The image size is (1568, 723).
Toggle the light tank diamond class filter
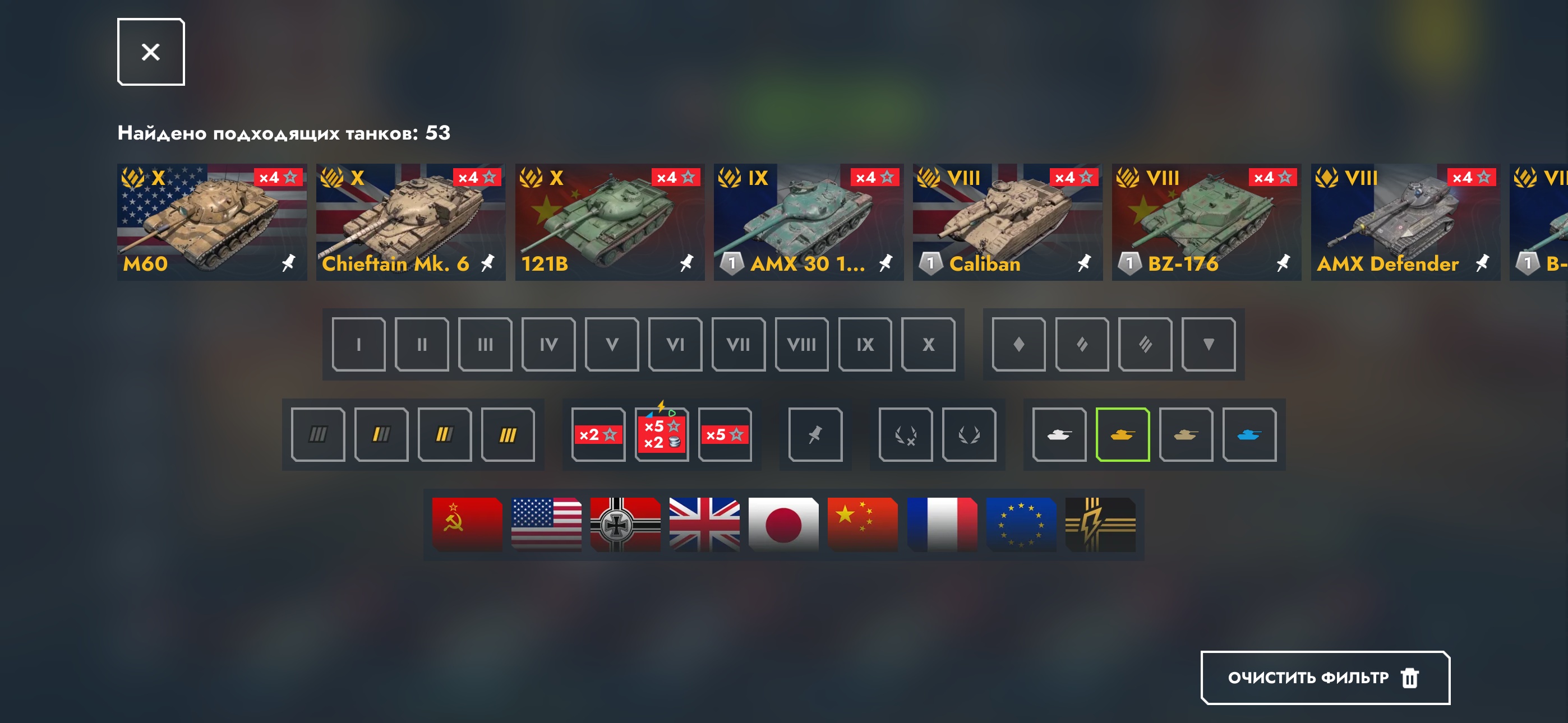(1018, 345)
